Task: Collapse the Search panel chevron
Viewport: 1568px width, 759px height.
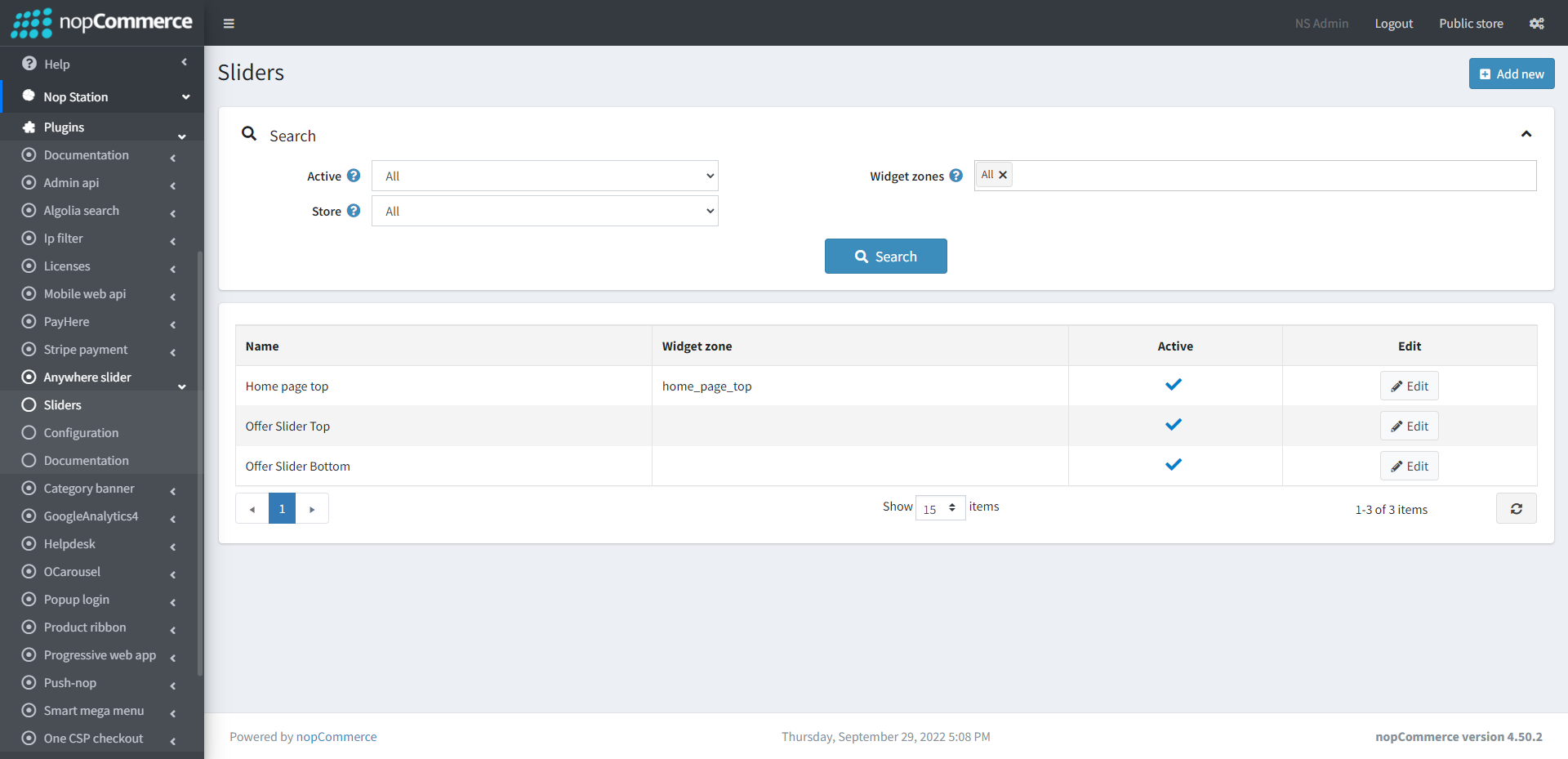Action: tap(1526, 134)
